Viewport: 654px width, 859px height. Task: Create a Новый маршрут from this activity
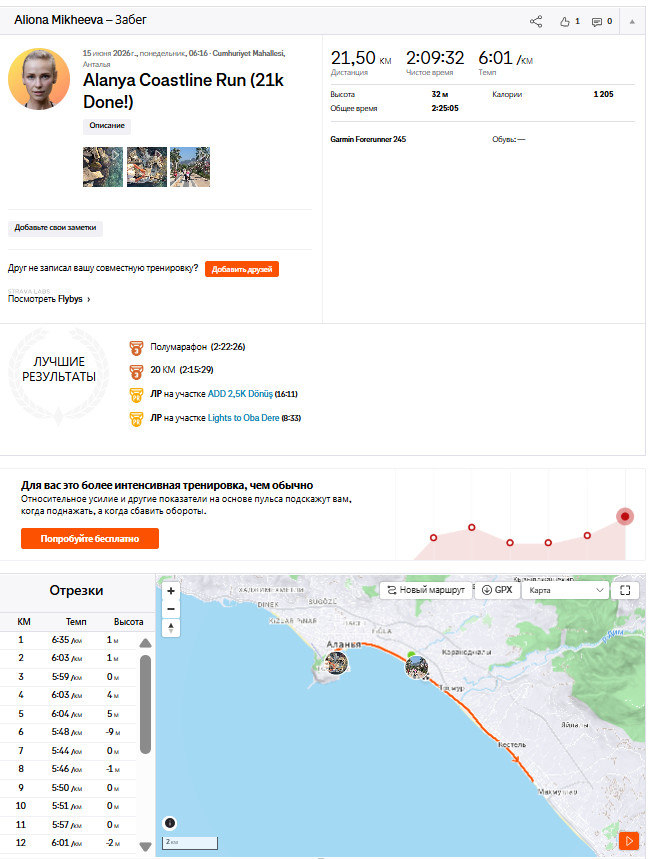426,590
